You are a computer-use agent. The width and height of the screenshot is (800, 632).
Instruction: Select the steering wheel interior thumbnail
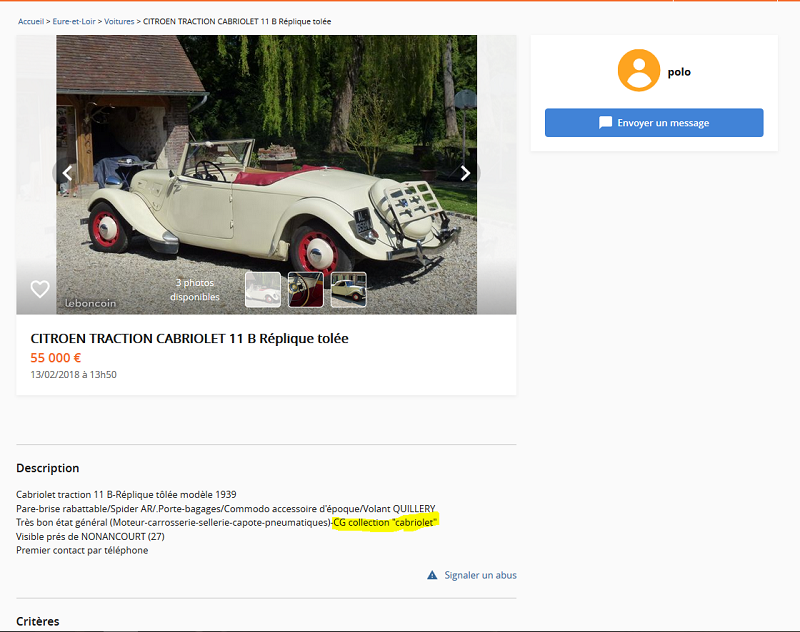306,290
